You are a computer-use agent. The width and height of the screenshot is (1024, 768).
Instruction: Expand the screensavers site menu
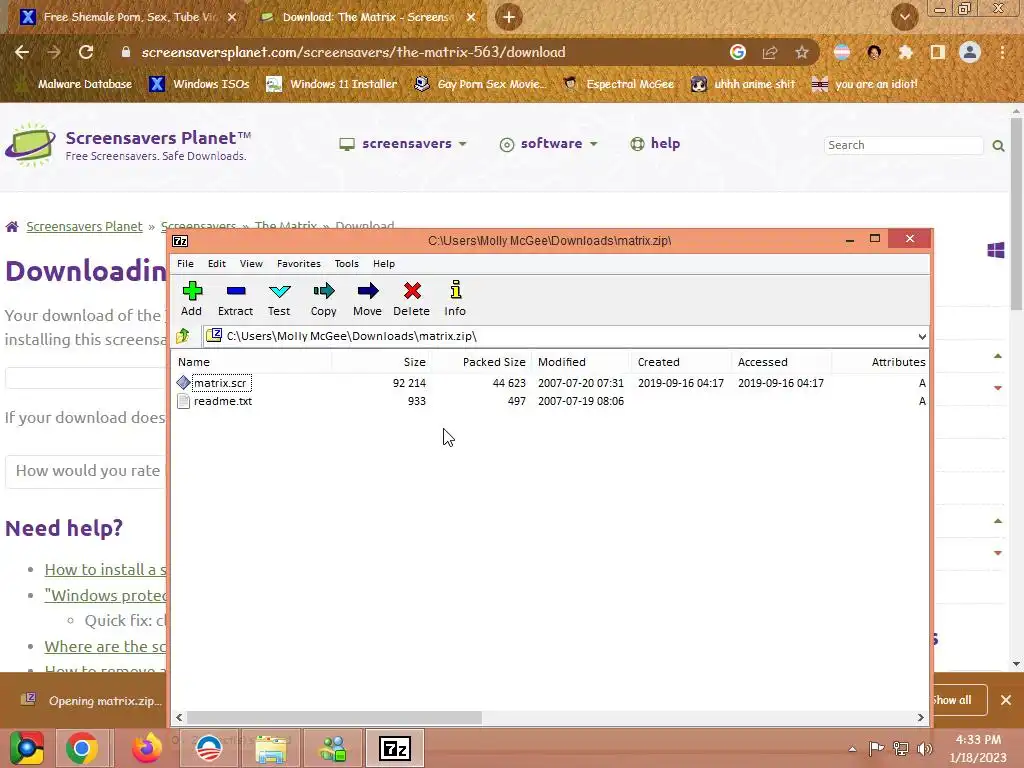pyautogui.click(x=403, y=144)
